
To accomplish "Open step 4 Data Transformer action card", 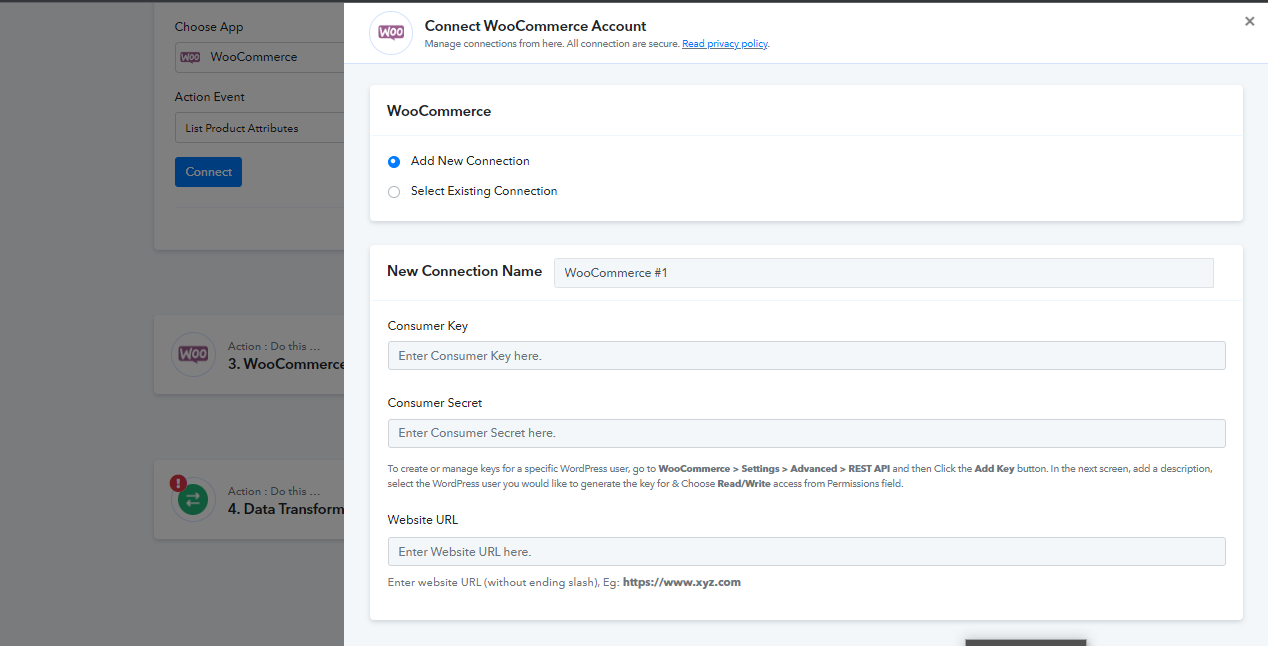I will [x=249, y=500].
